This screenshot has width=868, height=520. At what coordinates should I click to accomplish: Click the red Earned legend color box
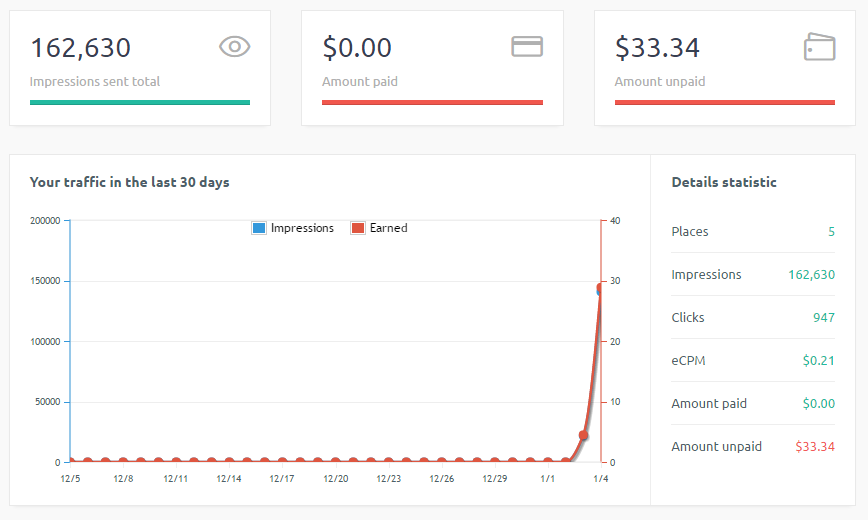(x=358, y=228)
